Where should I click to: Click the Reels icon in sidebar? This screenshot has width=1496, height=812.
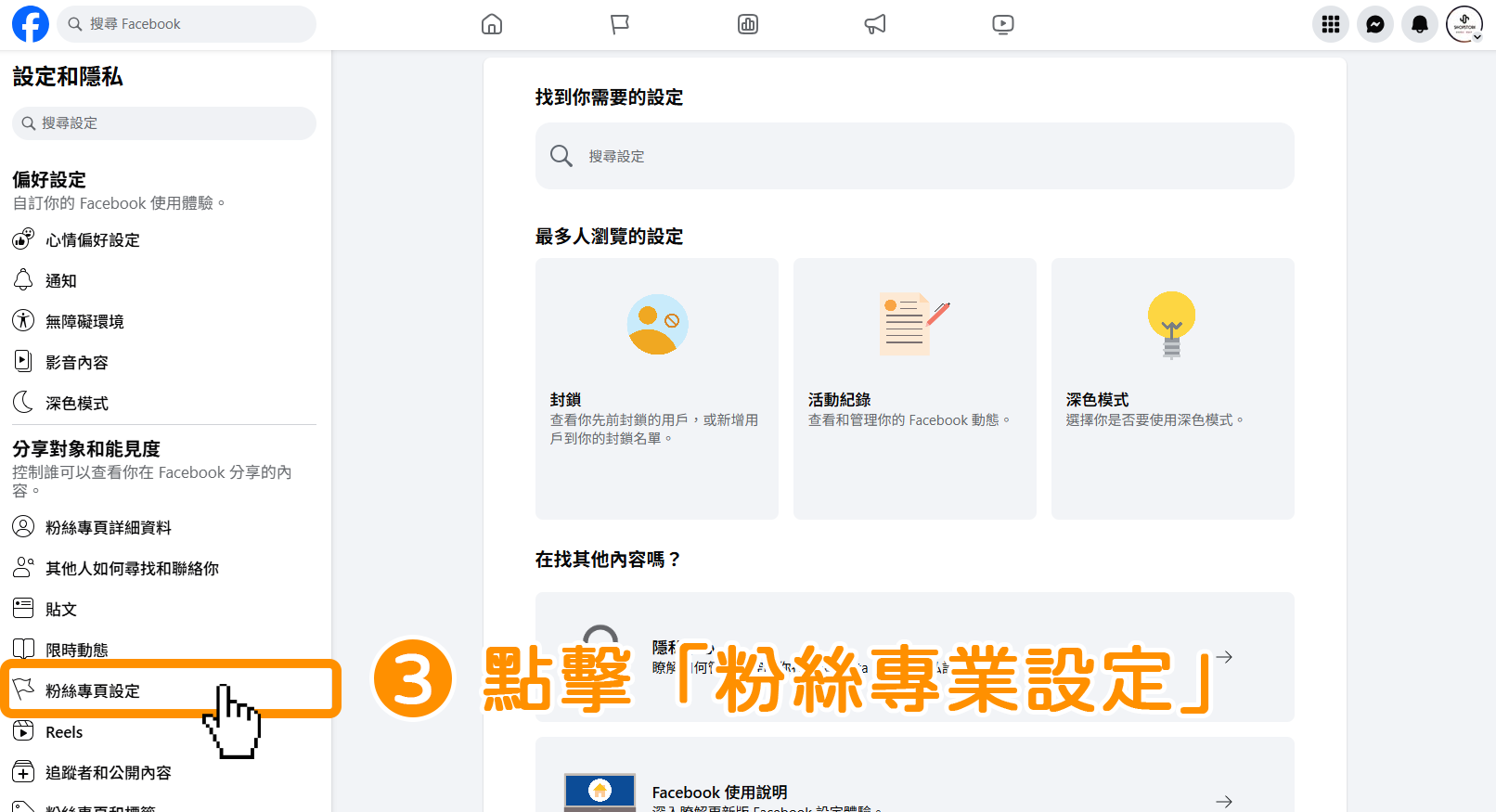click(23, 731)
